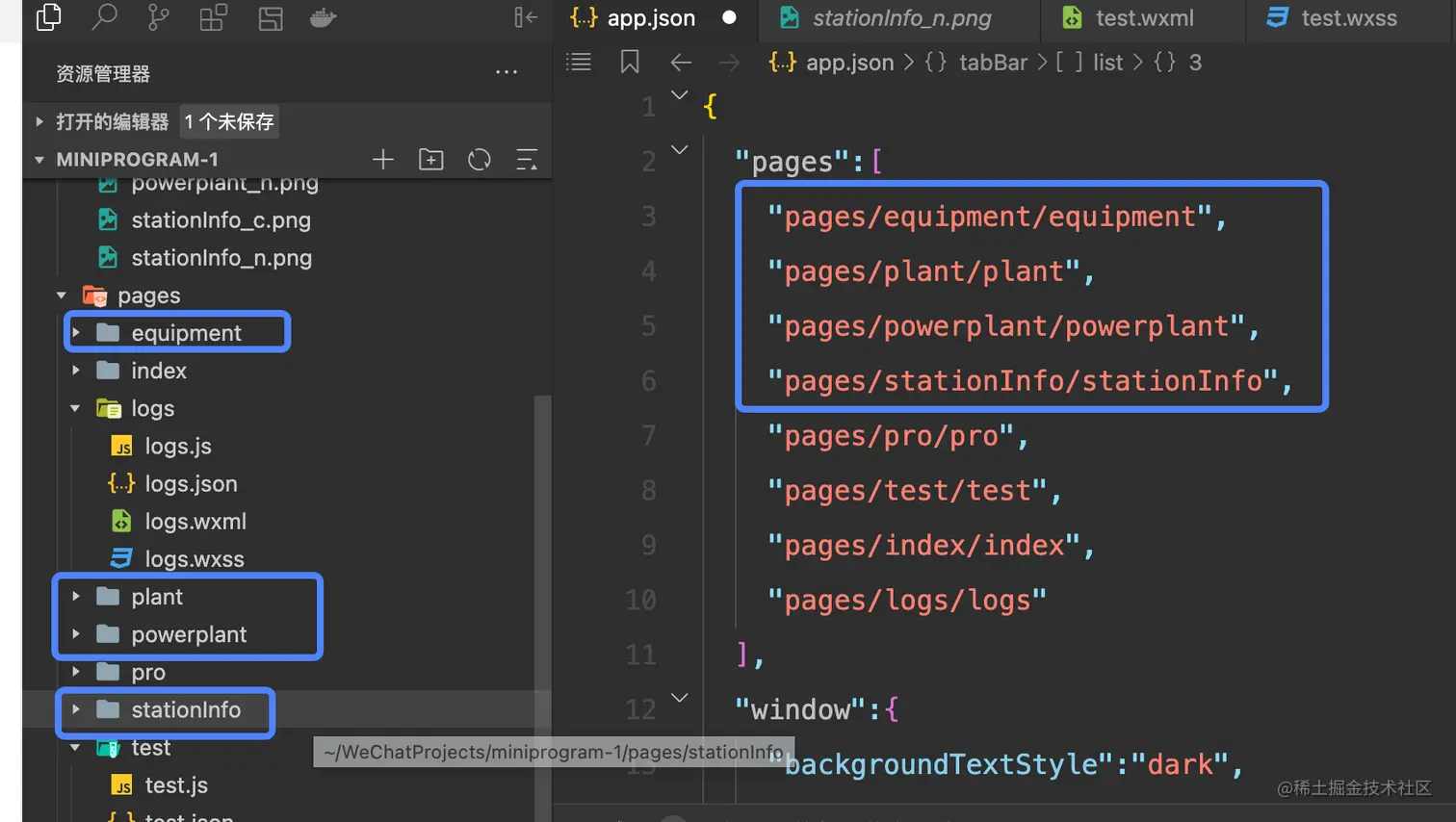Collapse the logs folder
Screen dimensions: 1456x822
click(76, 408)
